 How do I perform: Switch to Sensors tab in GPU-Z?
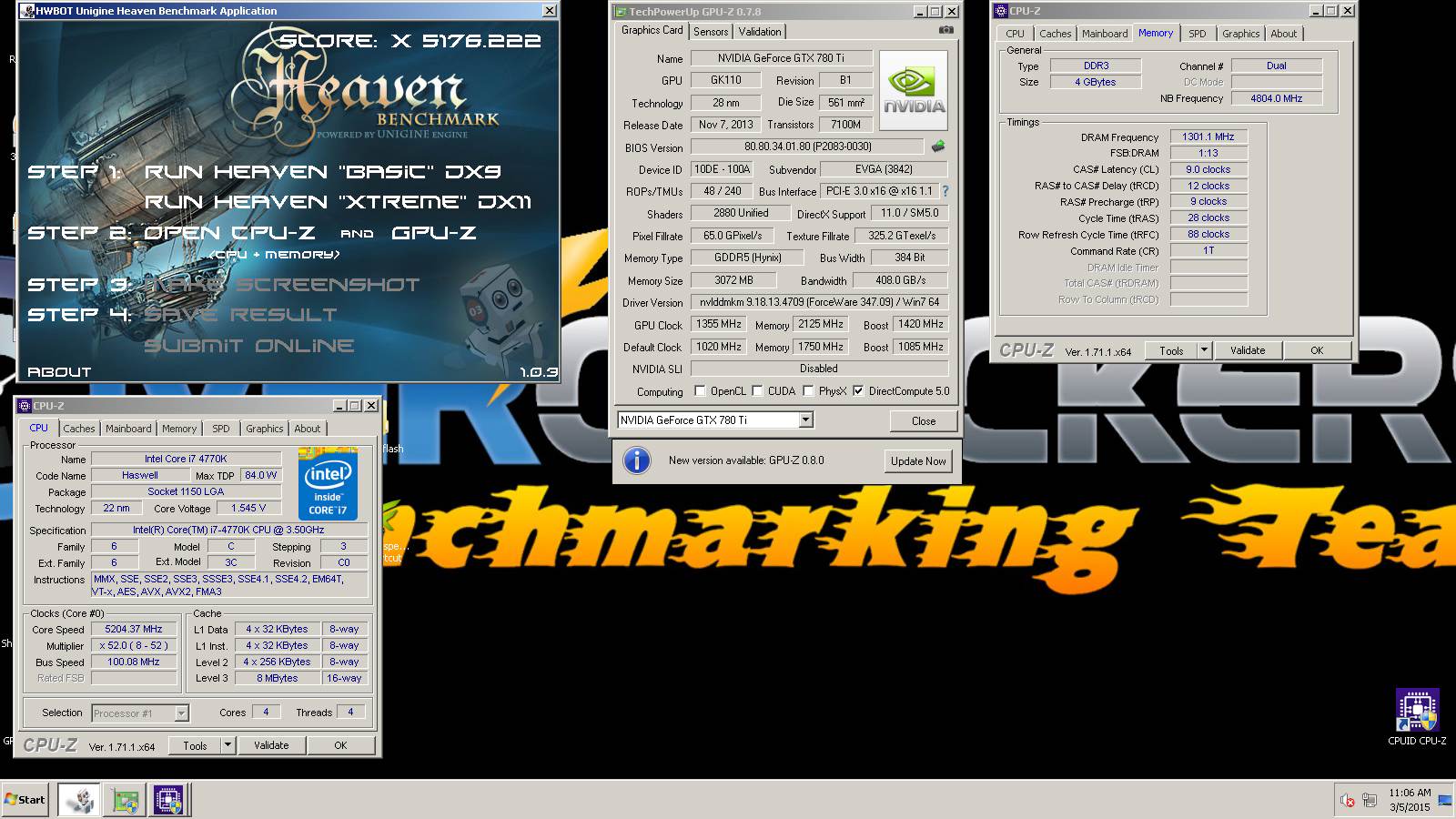[x=711, y=31]
